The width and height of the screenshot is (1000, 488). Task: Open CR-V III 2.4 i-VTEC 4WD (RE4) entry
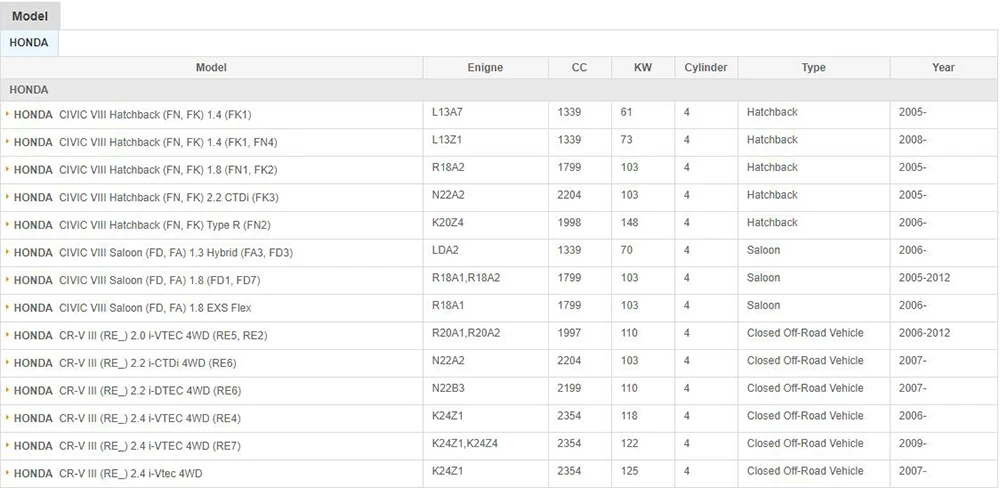[x=127, y=418]
